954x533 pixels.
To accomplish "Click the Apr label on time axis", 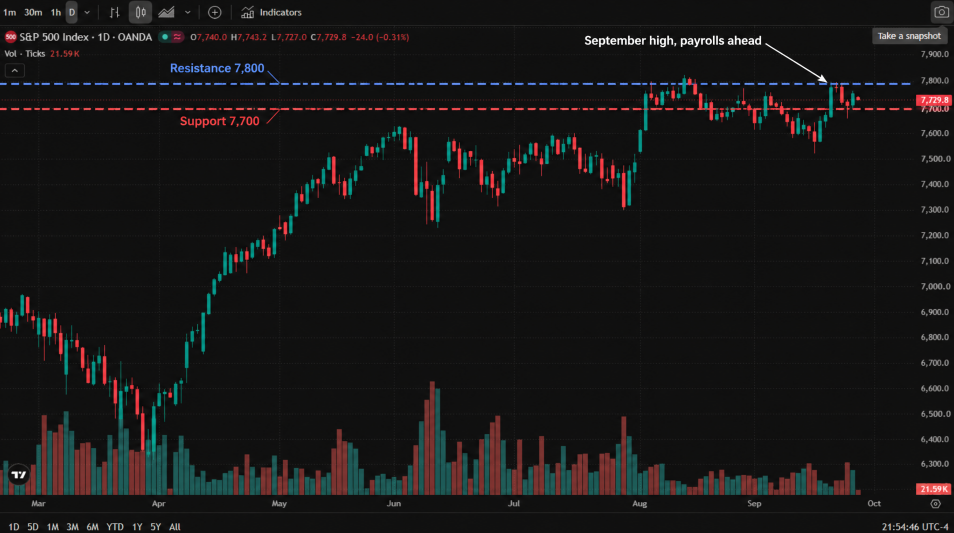I will [158, 504].
